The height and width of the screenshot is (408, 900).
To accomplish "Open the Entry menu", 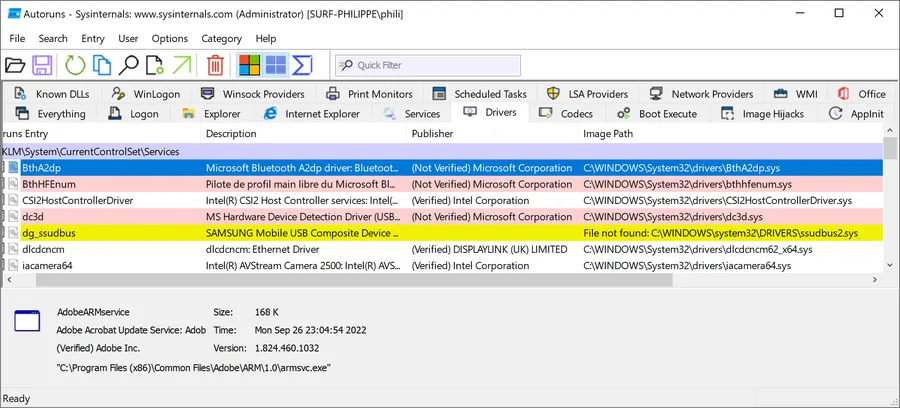I will (93, 38).
